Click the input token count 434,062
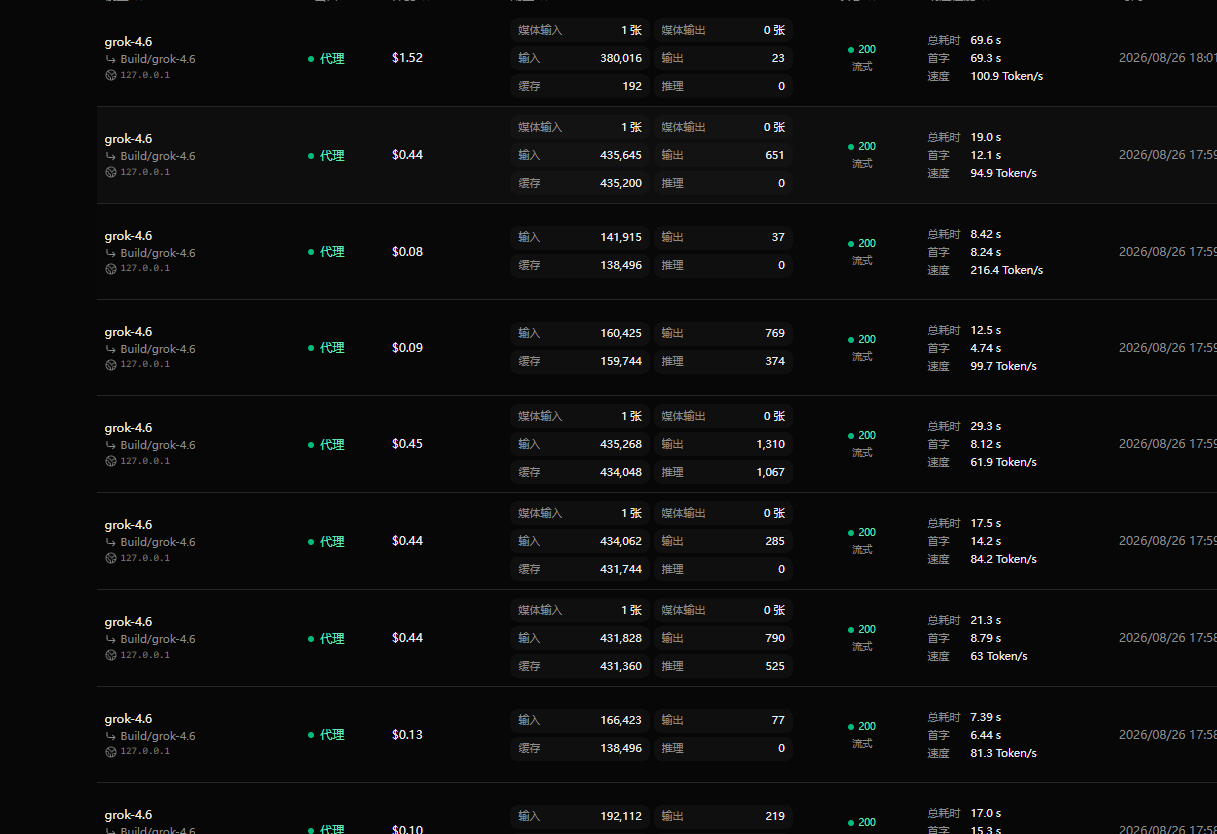Image resolution: width=1217 pixels, height=834 pixels. coord(621,541)
